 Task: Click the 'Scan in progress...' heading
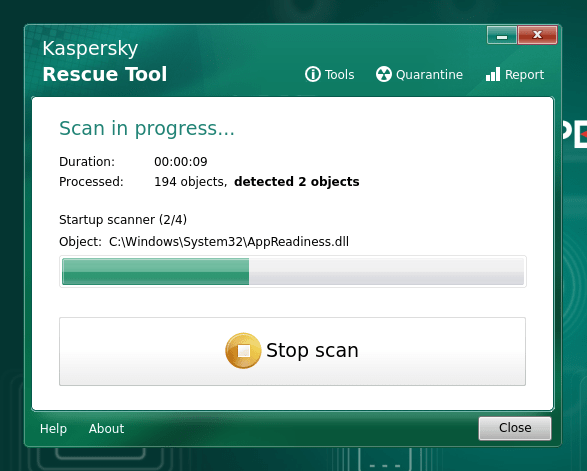pos(147,128)
